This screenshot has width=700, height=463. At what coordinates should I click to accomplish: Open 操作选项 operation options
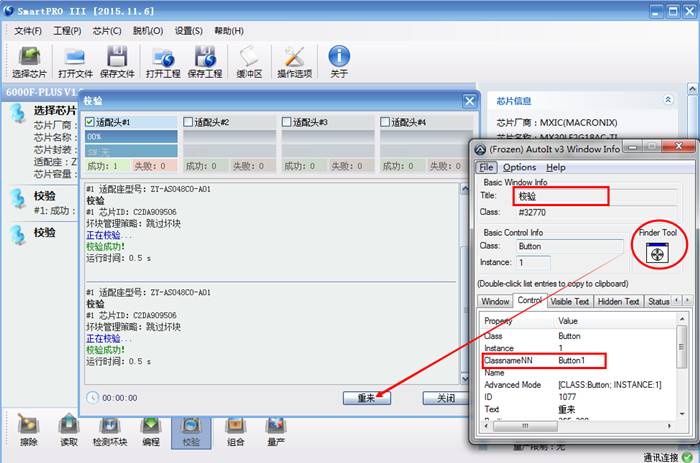294,59
